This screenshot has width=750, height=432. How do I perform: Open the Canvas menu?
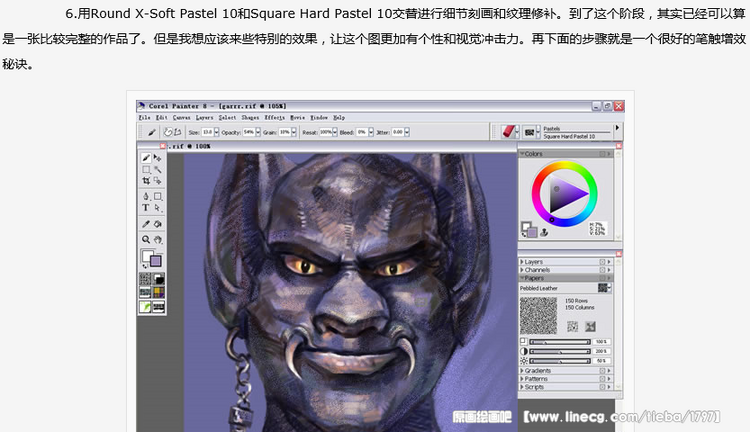click(x=181, y=118)
